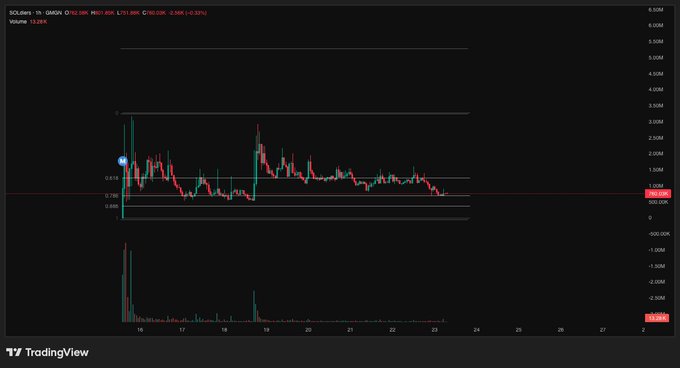Select the 0.886 Fibonacci level label
The image size is (680, 368).
coord(111,206)
